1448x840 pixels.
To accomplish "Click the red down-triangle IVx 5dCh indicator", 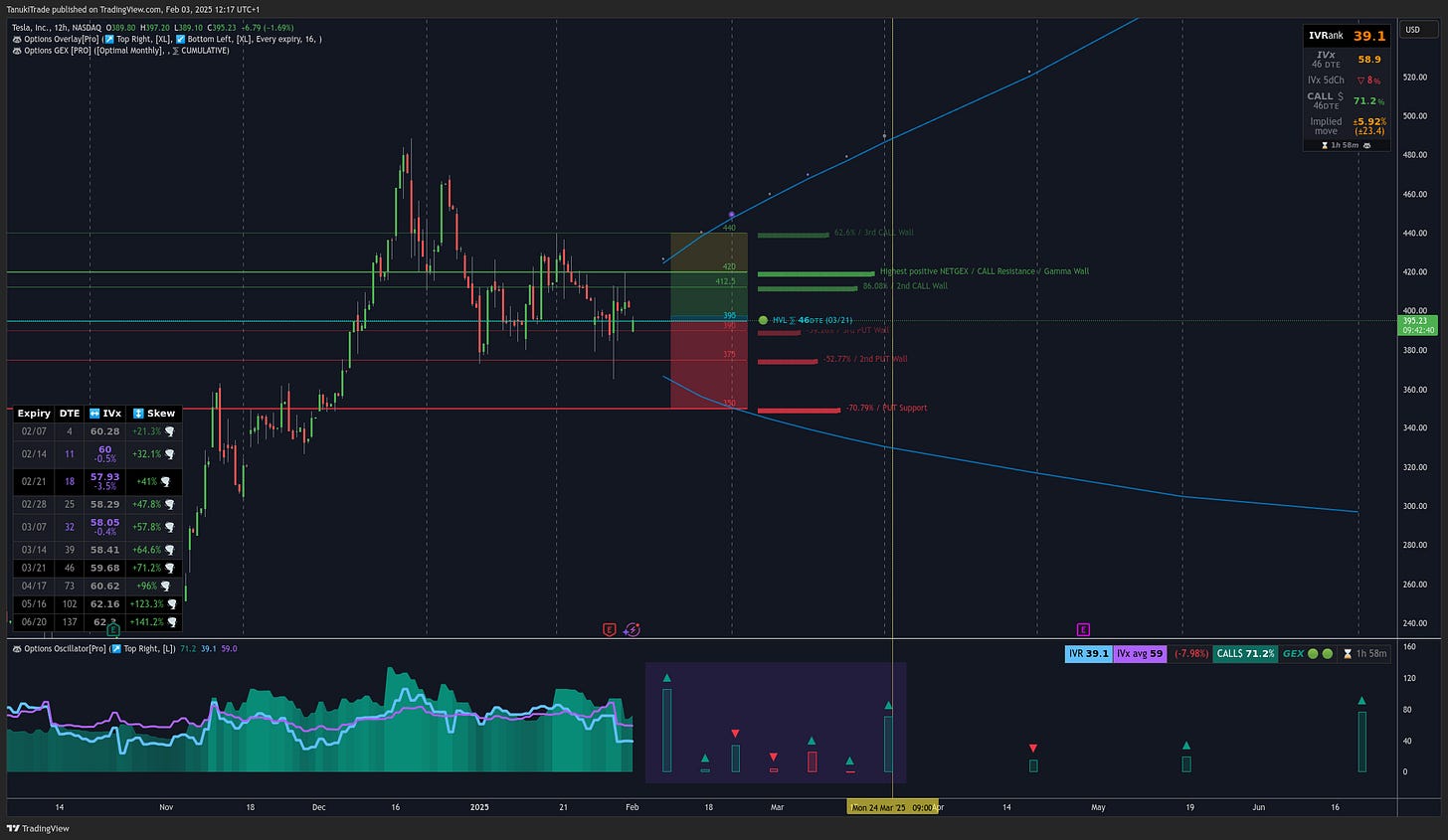I will tap(1361, 81).
